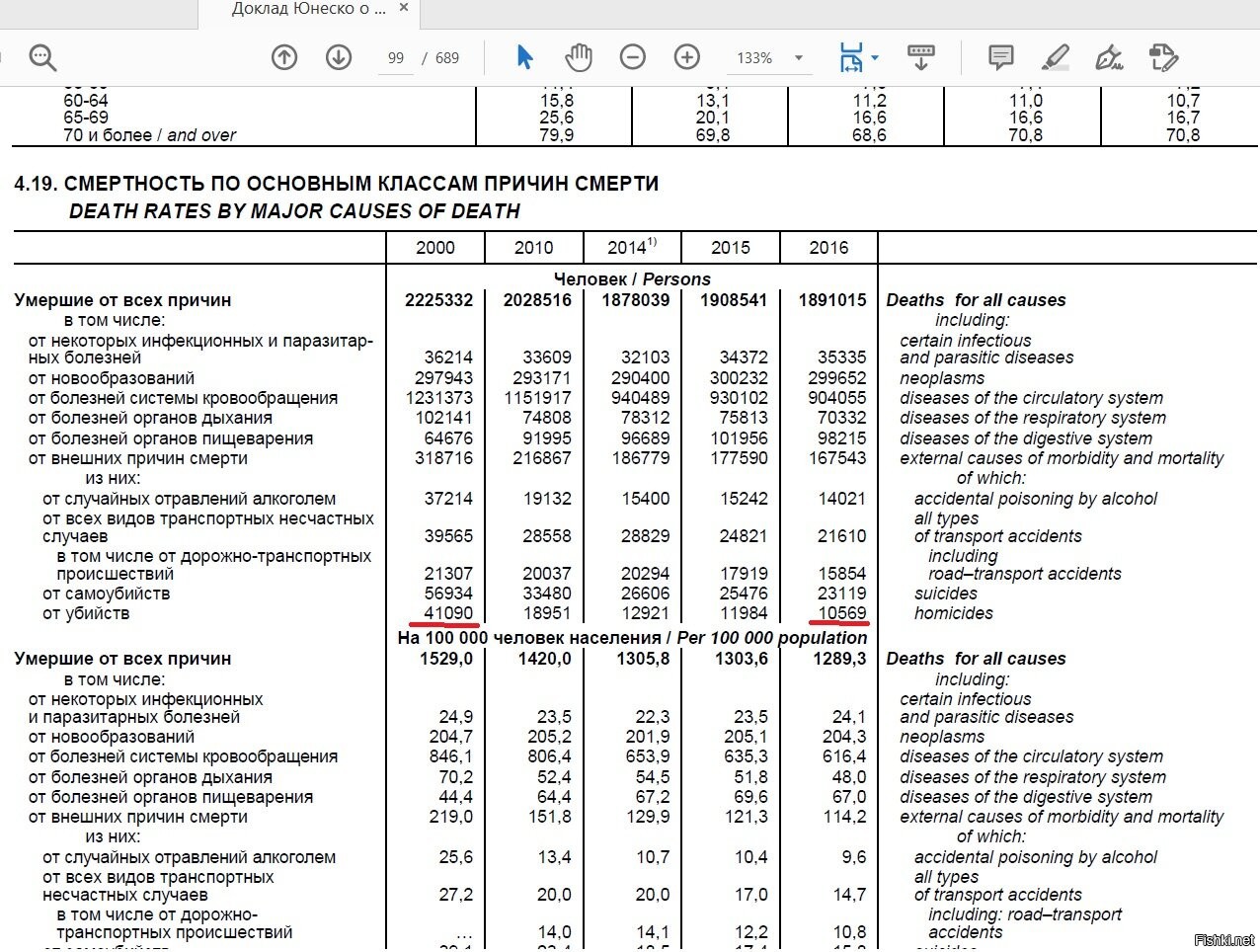
Task: Close the Доклад Юнеско tab
Action: [403, 8]
